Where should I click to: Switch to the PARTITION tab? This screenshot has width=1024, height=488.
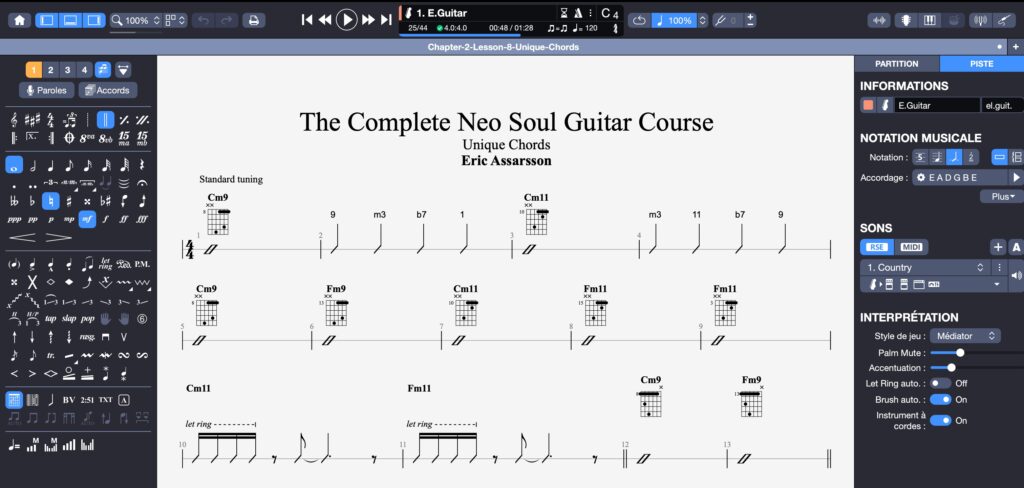(x=896, y=64)
